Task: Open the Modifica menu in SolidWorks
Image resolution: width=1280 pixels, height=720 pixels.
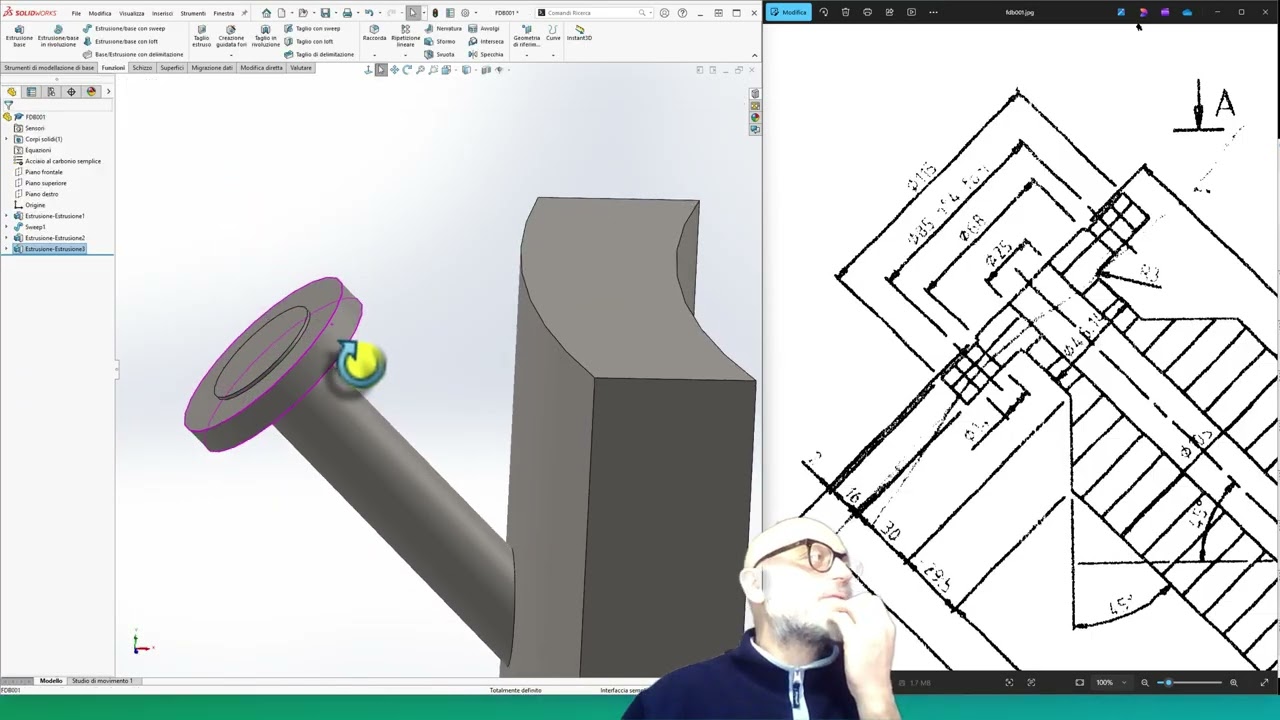Action: [x=100, y=13]
